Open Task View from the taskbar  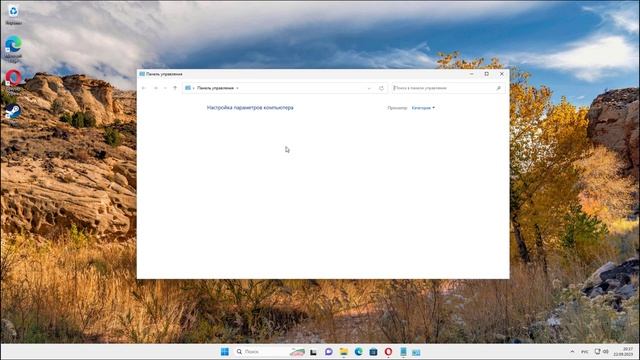(x=313, y=352)
